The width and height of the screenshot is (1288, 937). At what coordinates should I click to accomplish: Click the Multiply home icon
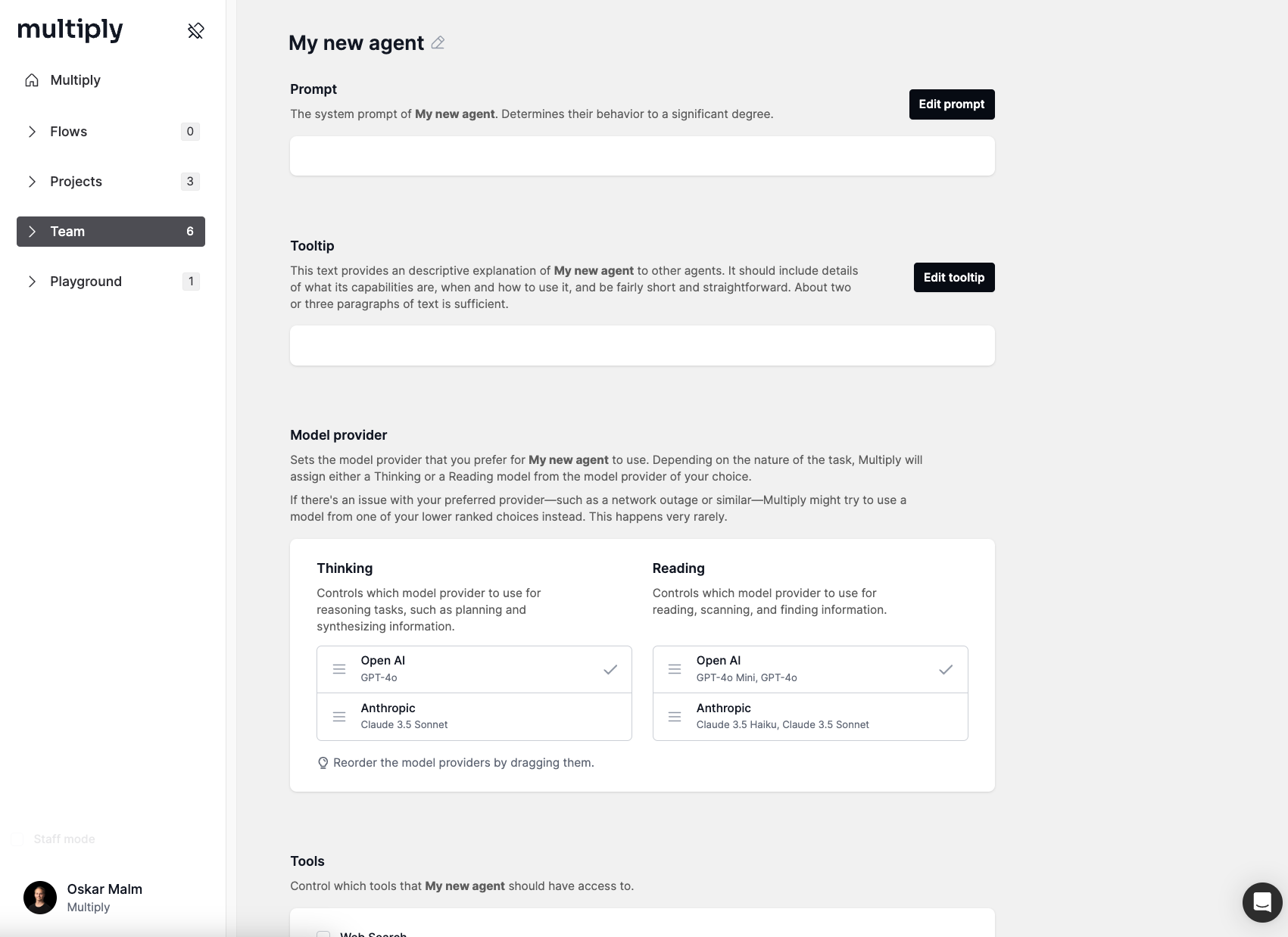tap(32, 80)
